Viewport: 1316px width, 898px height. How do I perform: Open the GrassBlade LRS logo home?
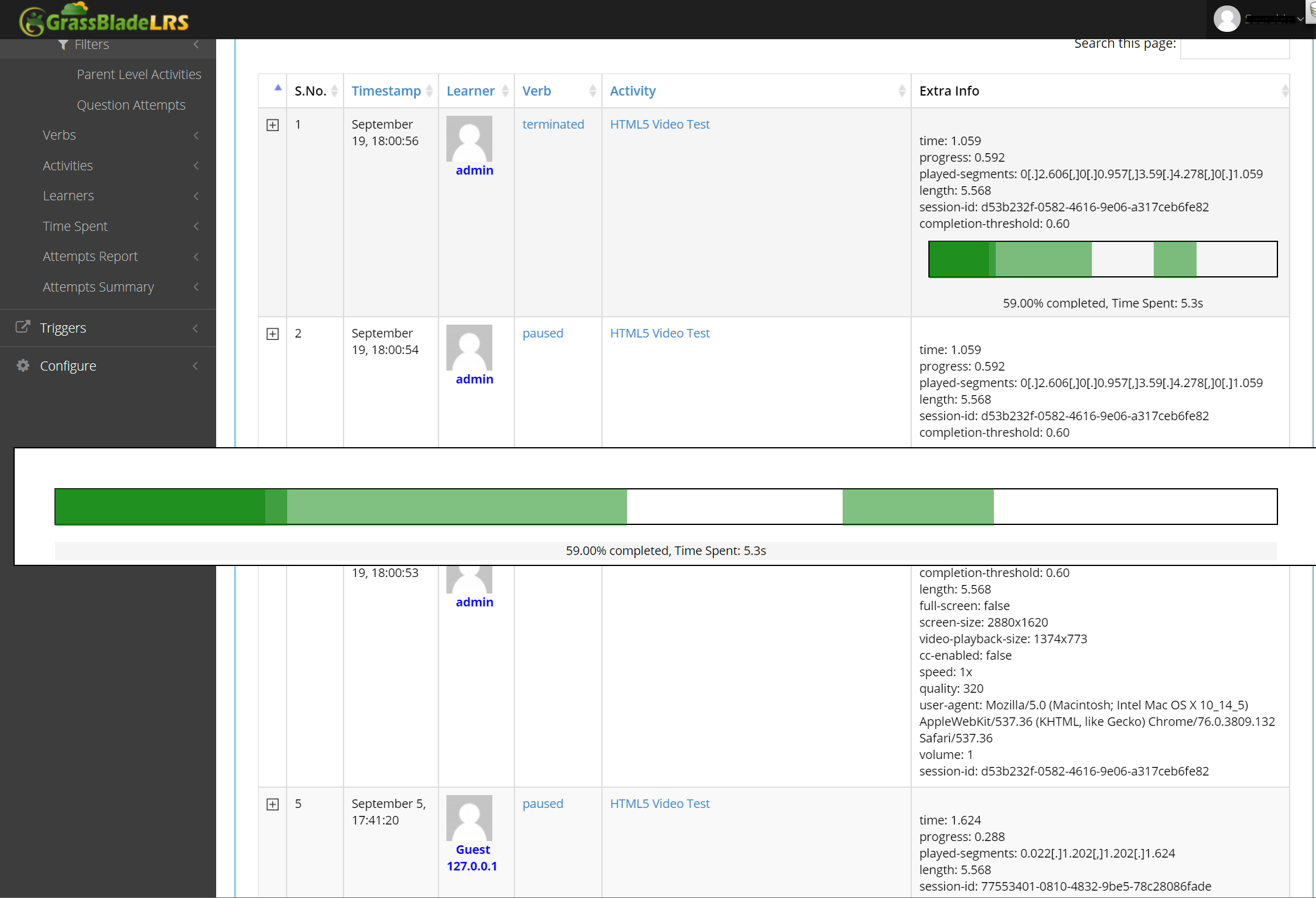point(104,20)
